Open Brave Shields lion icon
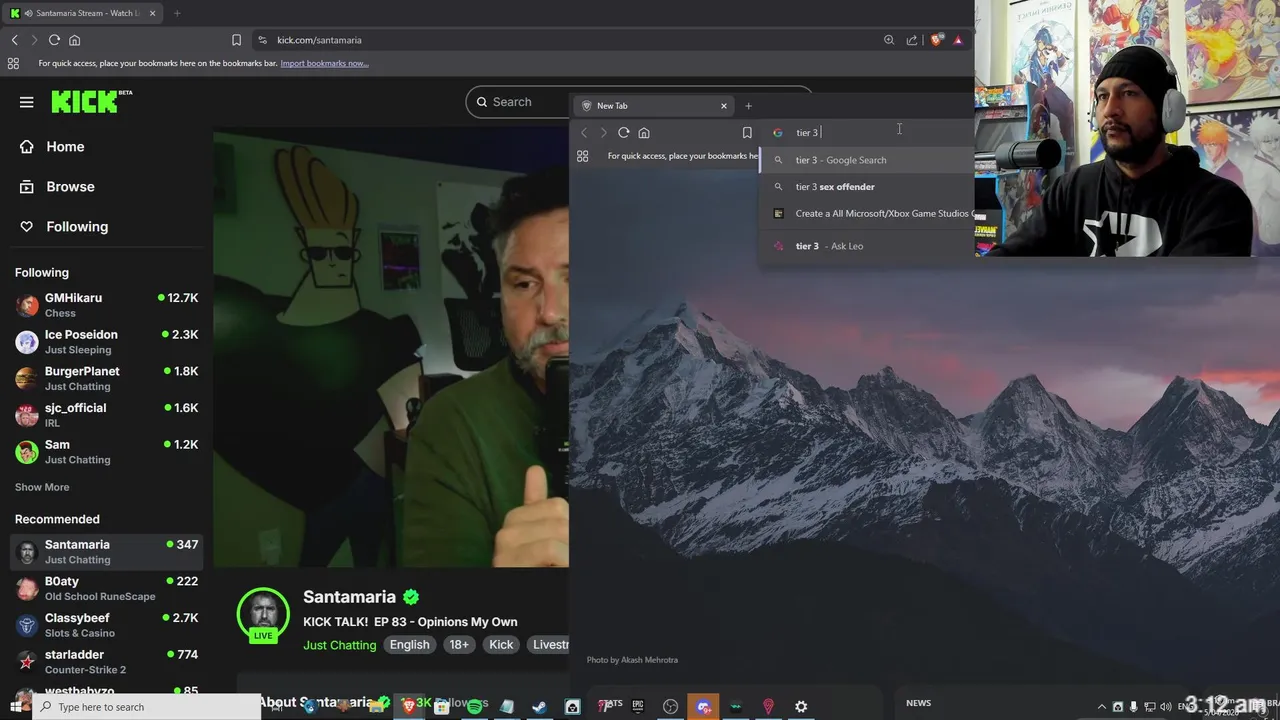The image size is (1280, 720). pos(936,40)
